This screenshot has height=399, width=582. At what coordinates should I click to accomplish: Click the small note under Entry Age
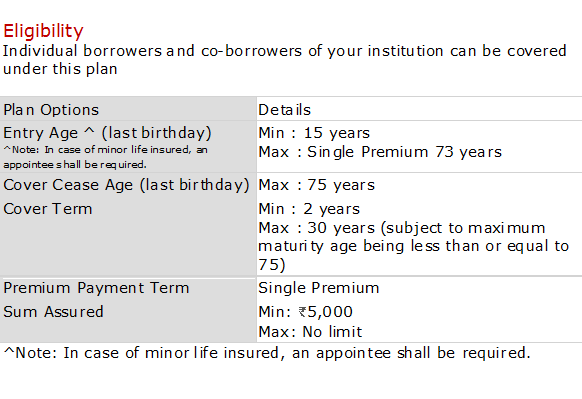pyautogui.click(x=105, y=157)
